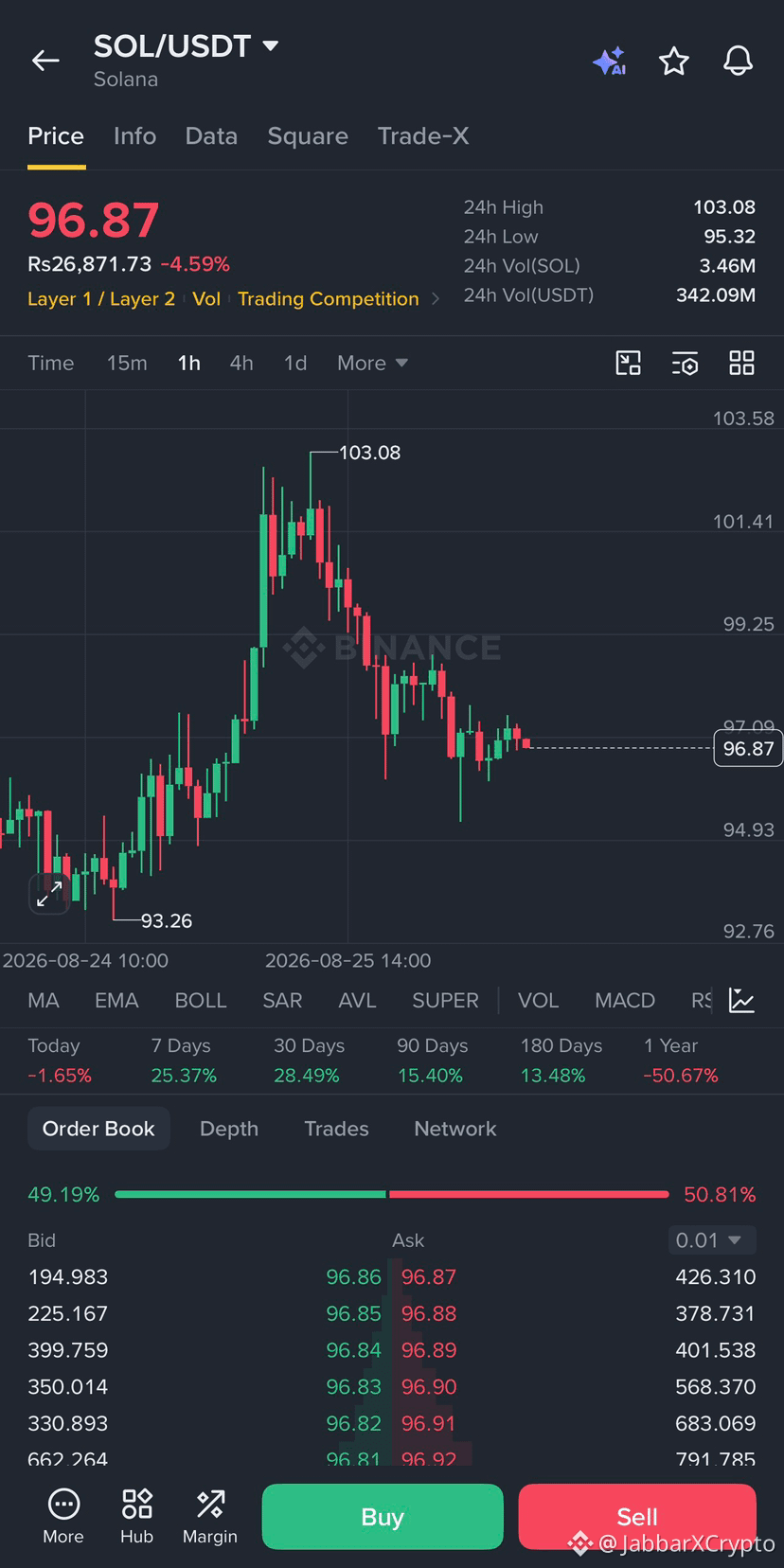Viewport: 784px width, 1568px height.
Task: Switch to the Trades tab
Action: 336,1129
